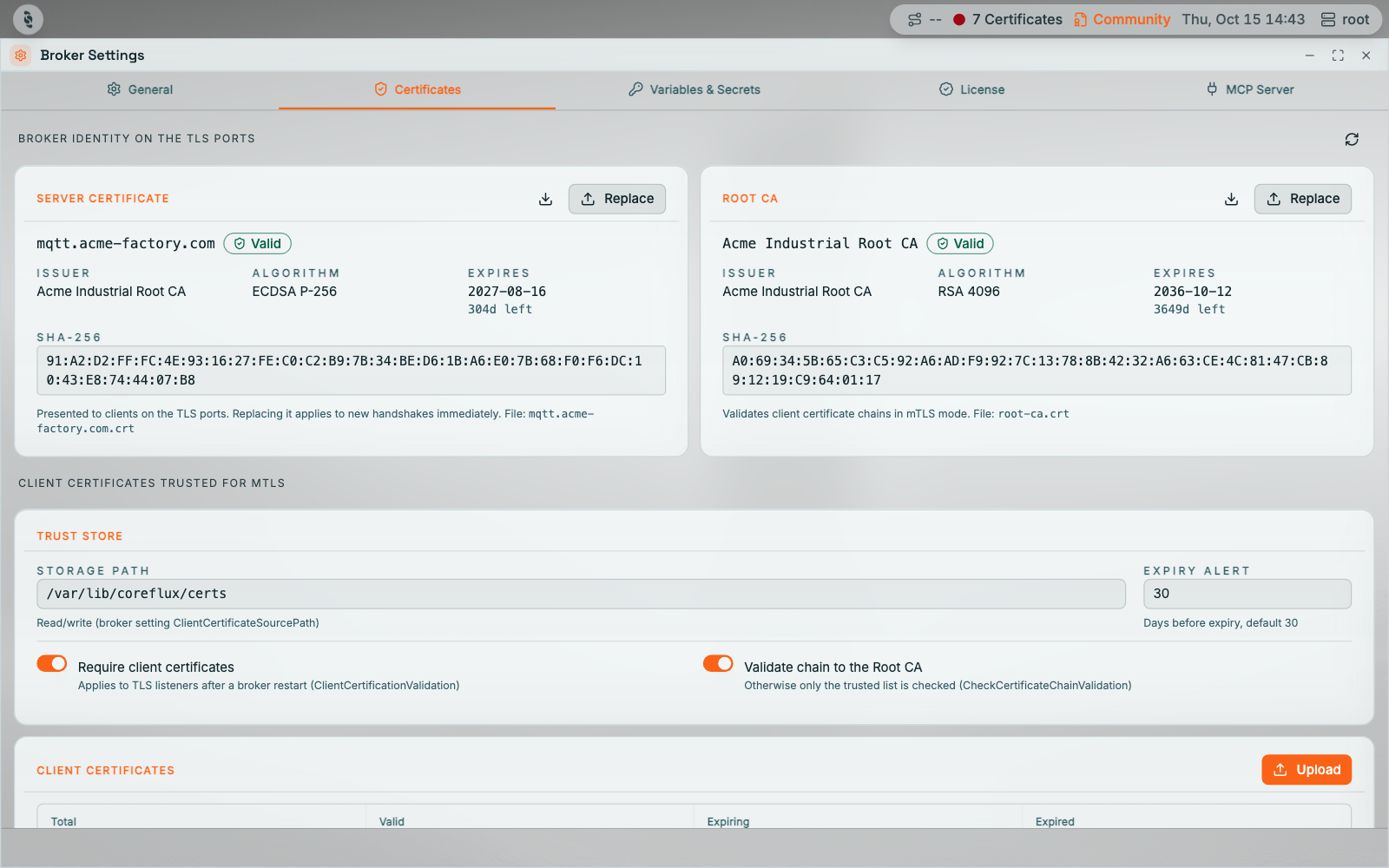Viewport: 1389px width, 868px height.
Task: Go to the License tab
Action: 971,89
